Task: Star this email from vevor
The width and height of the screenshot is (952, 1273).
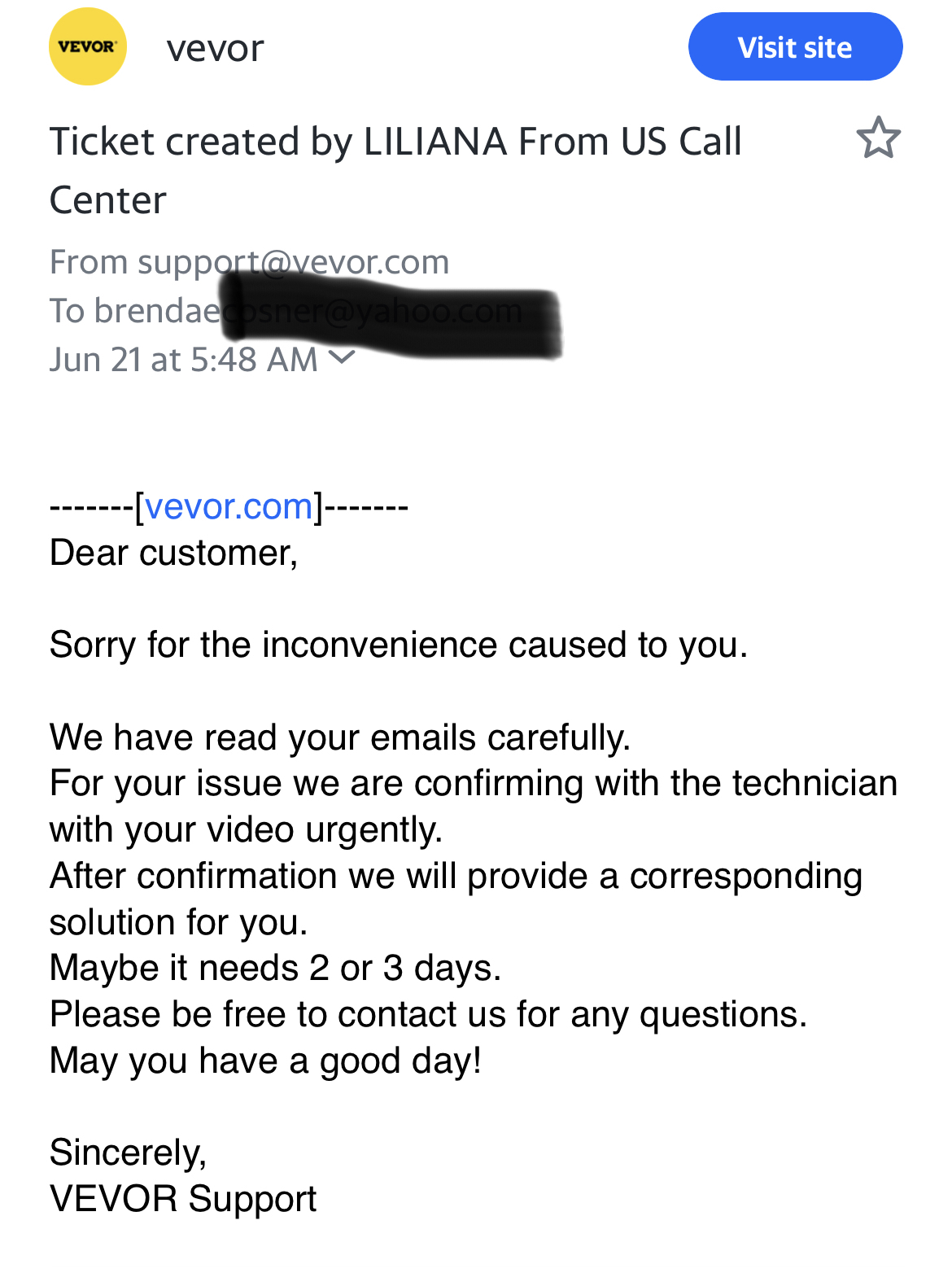Action: pos(878,138)
